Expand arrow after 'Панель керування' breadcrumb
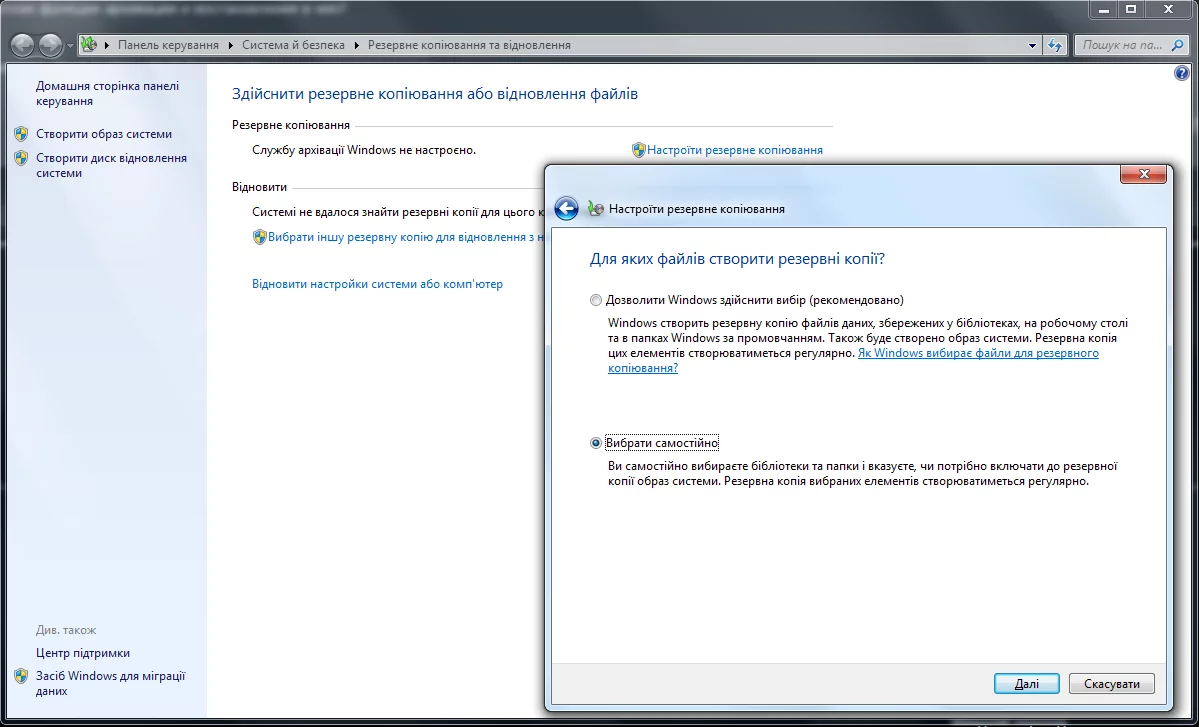The image size is (1199, 727). tap(231, 45)
